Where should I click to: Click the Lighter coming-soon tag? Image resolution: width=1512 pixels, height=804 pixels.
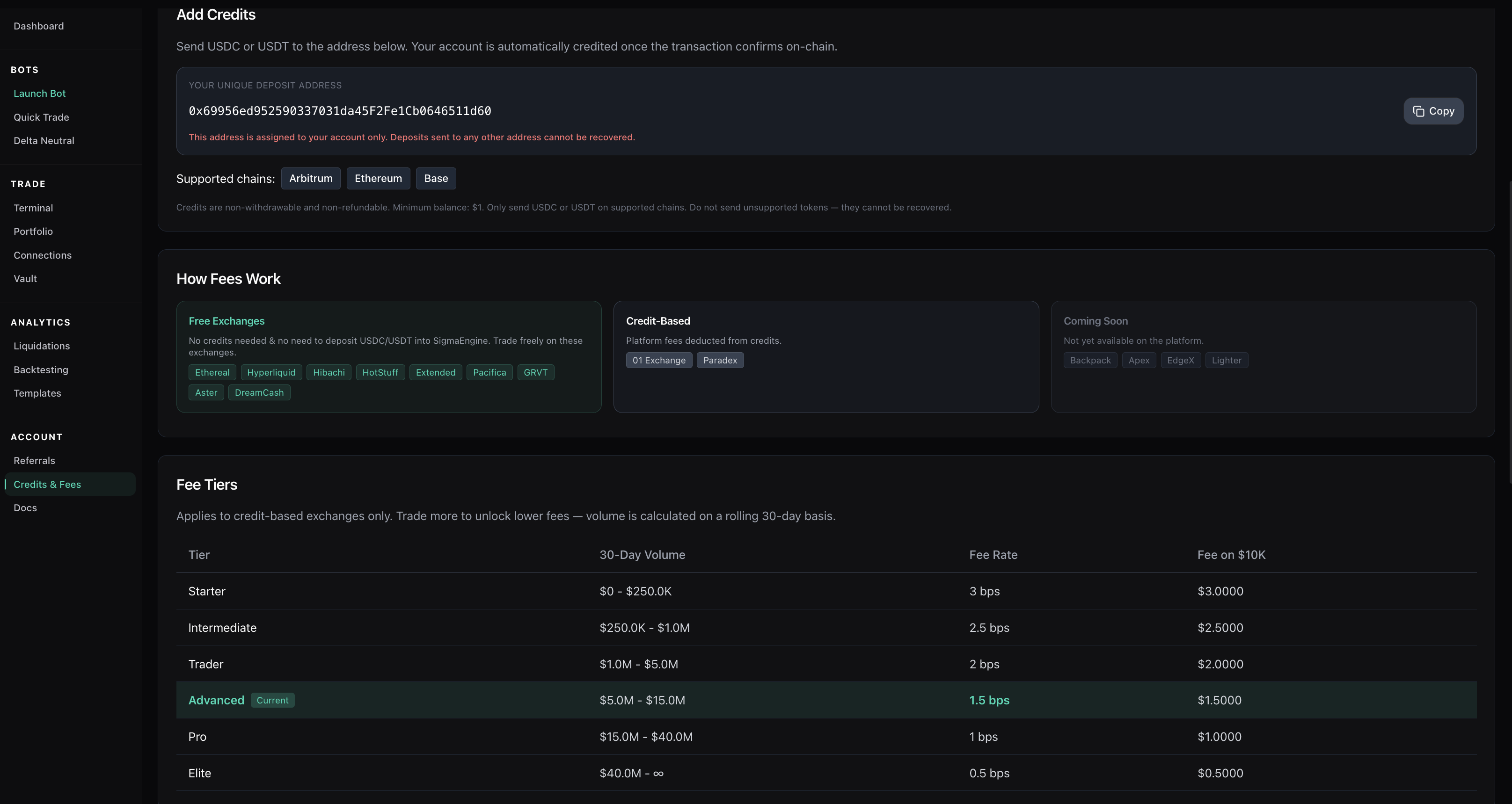click(x=1227, y=360)
